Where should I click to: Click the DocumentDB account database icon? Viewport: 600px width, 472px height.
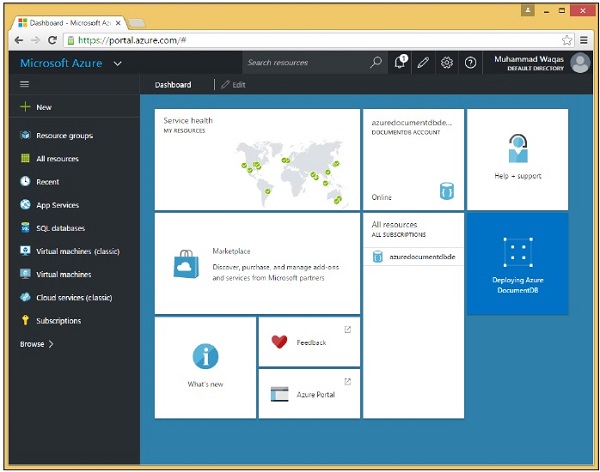click(447, 191)
